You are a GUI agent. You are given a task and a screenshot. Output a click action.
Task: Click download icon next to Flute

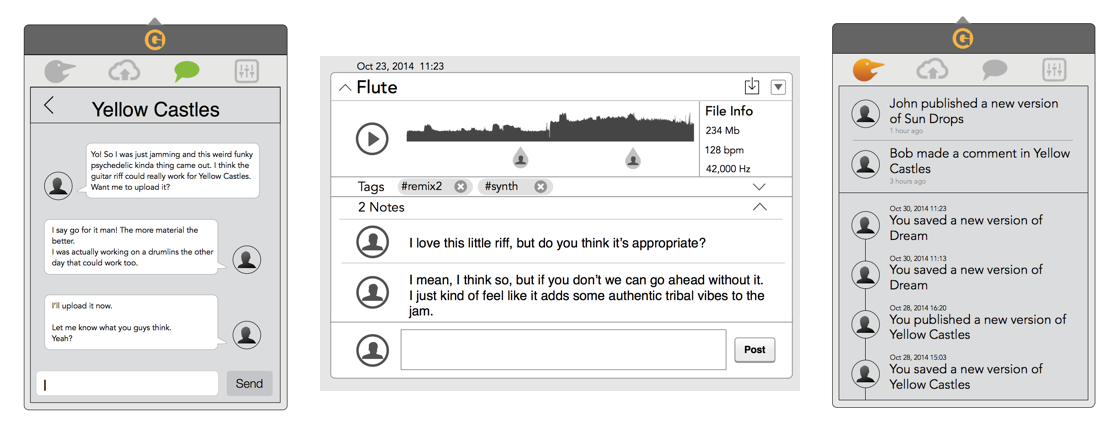click(752, 87)
